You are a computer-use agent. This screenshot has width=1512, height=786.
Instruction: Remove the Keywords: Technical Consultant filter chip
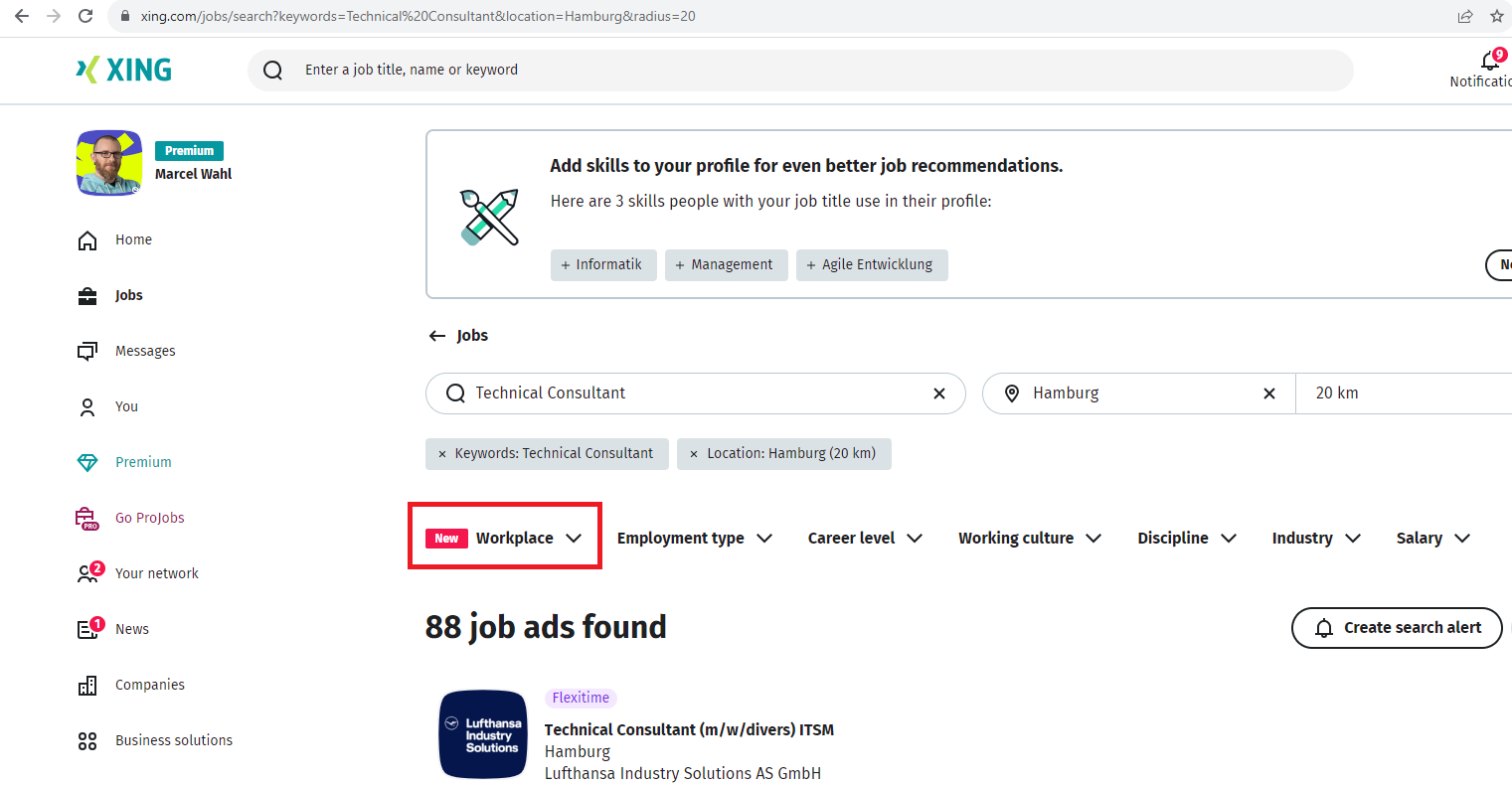pyautogui.click(x=442, y=454)
